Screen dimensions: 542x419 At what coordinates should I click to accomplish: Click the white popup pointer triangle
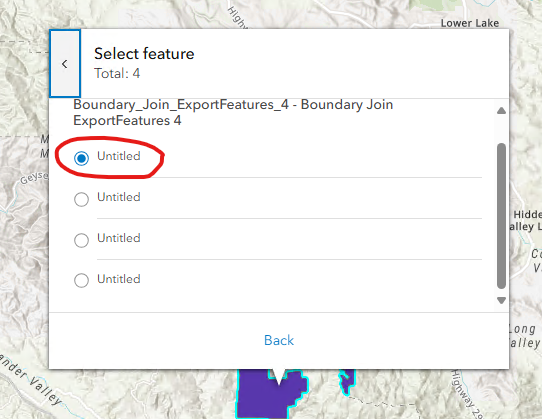(279, 376)
